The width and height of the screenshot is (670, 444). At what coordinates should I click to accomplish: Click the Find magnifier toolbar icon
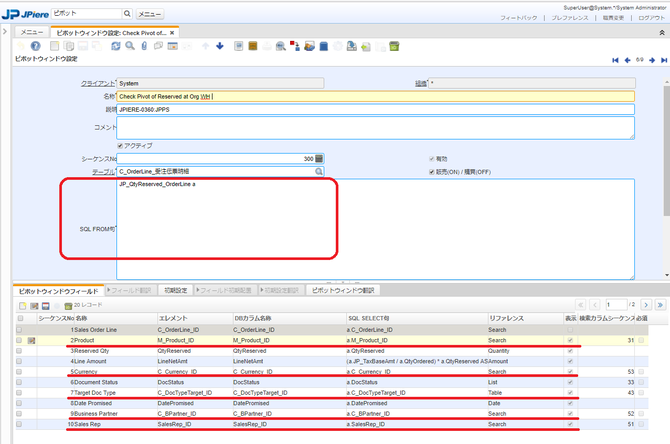[130, 46]
